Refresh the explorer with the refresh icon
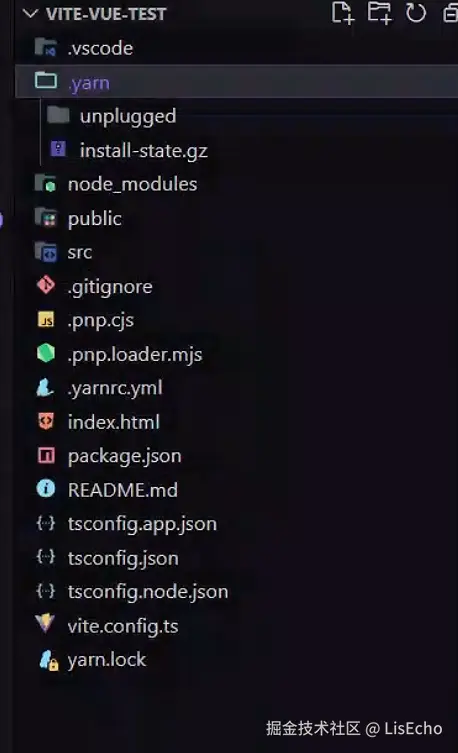Image resolution: width=458 pixels, height=753 pixels. [416, 13]
